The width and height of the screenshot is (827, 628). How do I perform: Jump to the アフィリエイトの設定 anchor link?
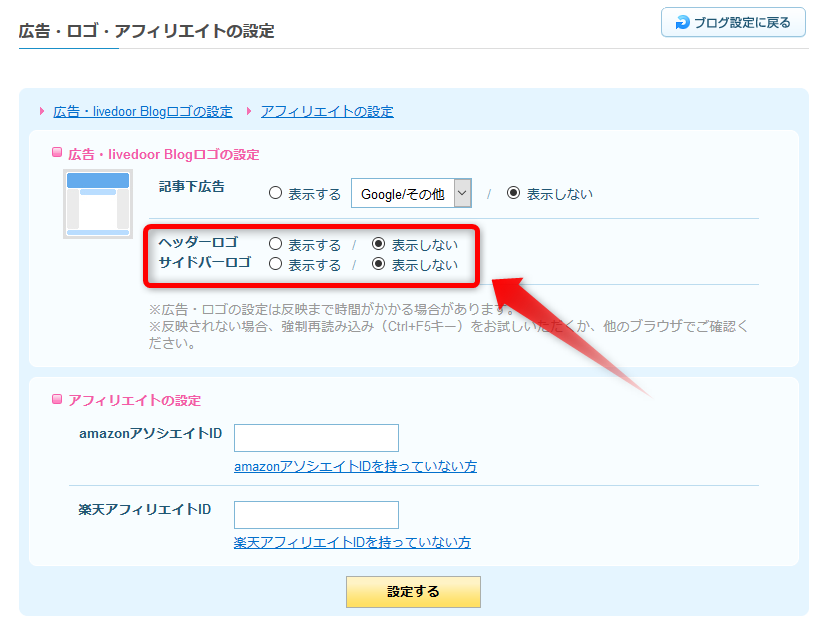pyautogui.click(x=327, y=112)
